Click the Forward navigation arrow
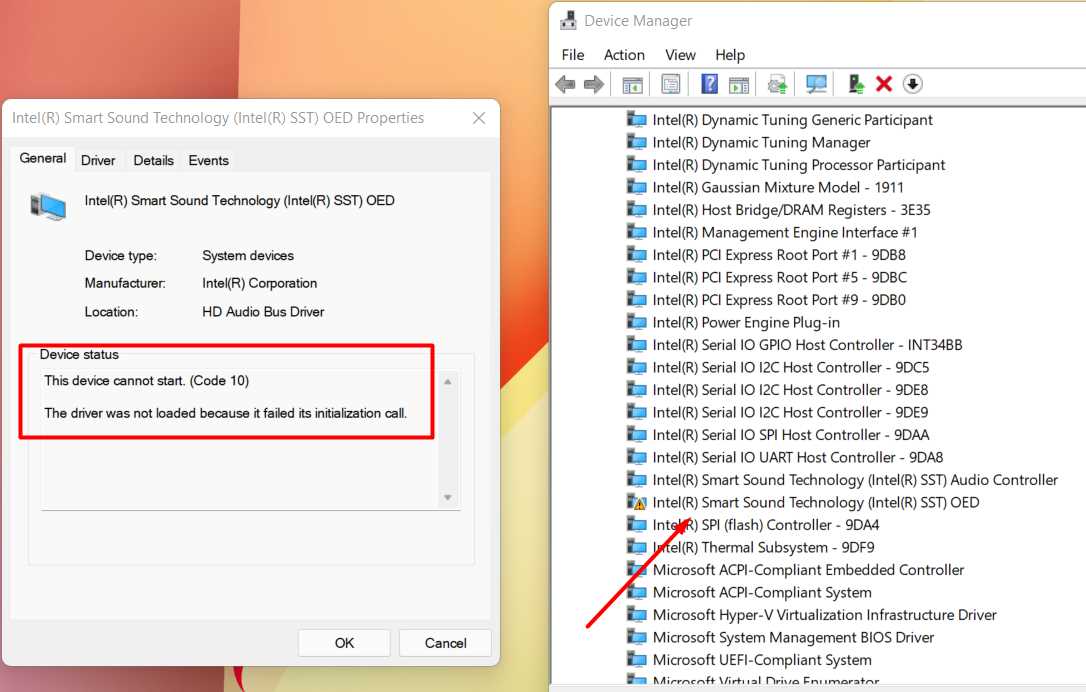 click(x=594, y=83)
